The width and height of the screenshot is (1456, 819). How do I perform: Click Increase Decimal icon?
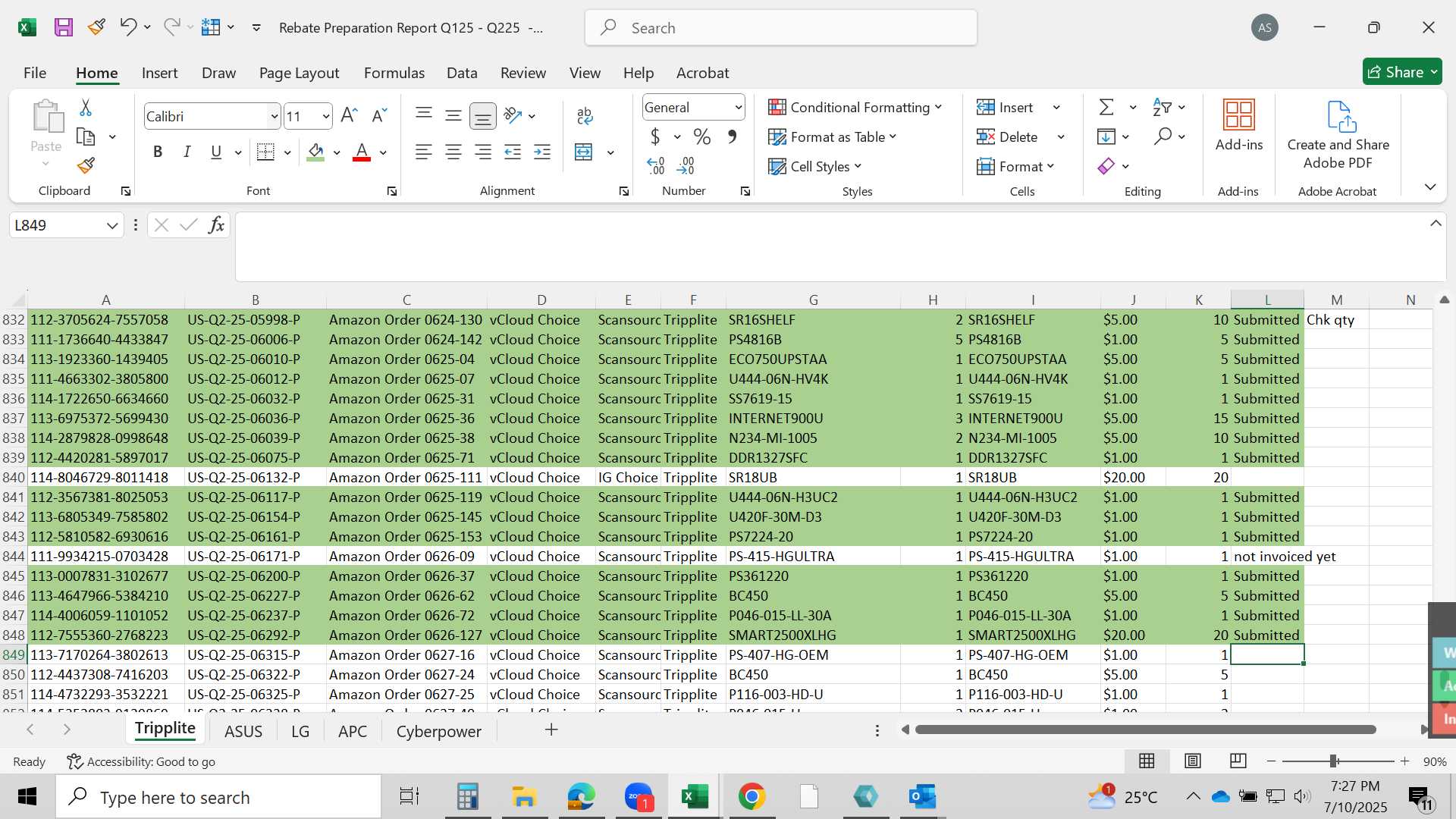pos(656,165)
